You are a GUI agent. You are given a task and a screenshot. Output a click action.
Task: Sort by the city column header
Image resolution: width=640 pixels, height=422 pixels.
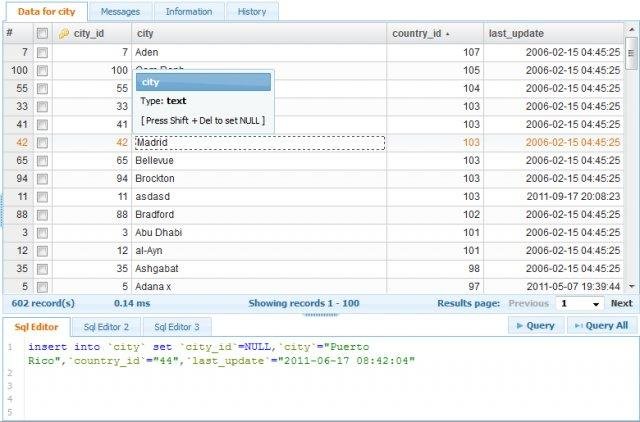(259, 33)
